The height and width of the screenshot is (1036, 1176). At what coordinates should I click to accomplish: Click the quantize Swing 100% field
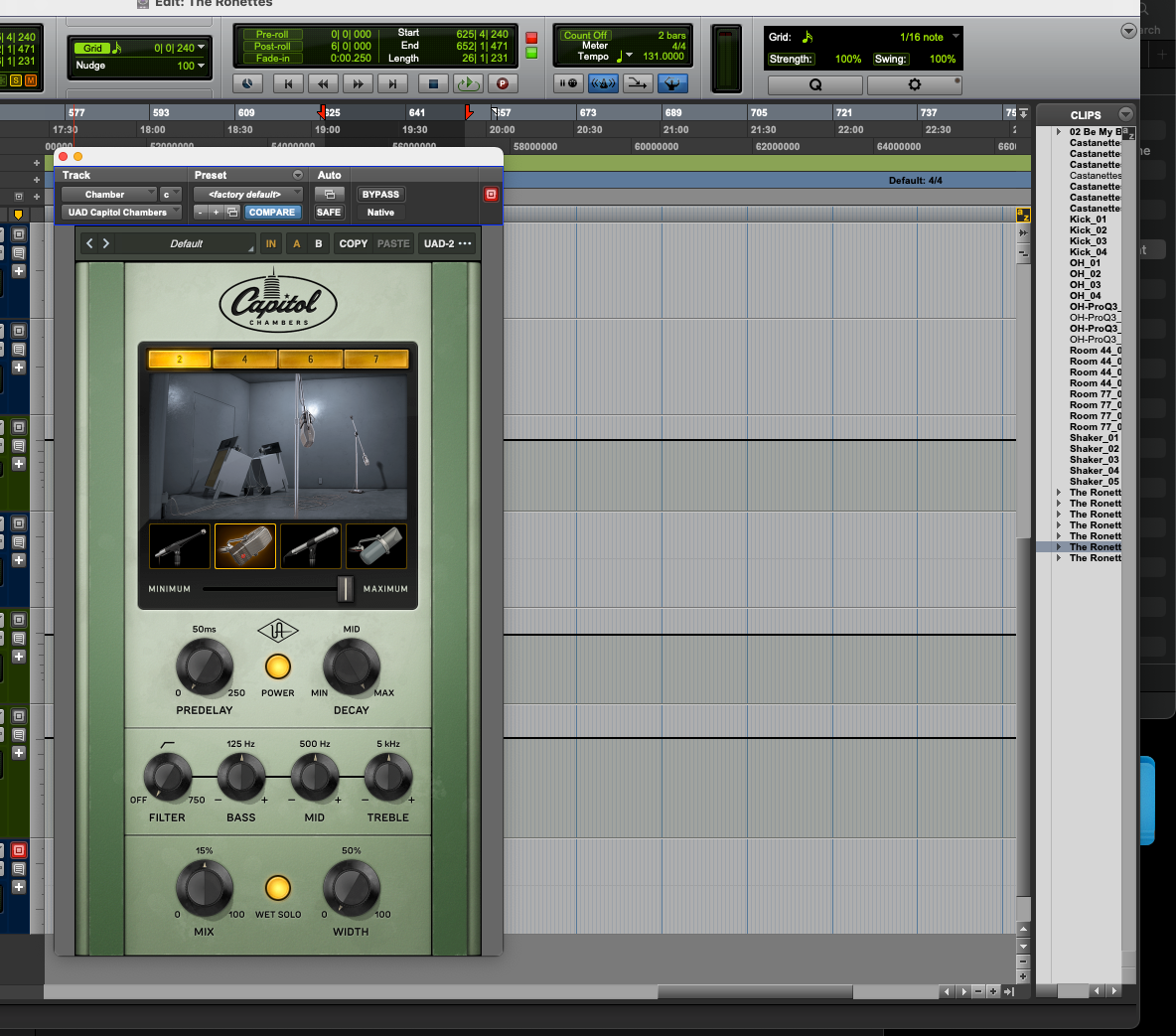click(942, 59)
